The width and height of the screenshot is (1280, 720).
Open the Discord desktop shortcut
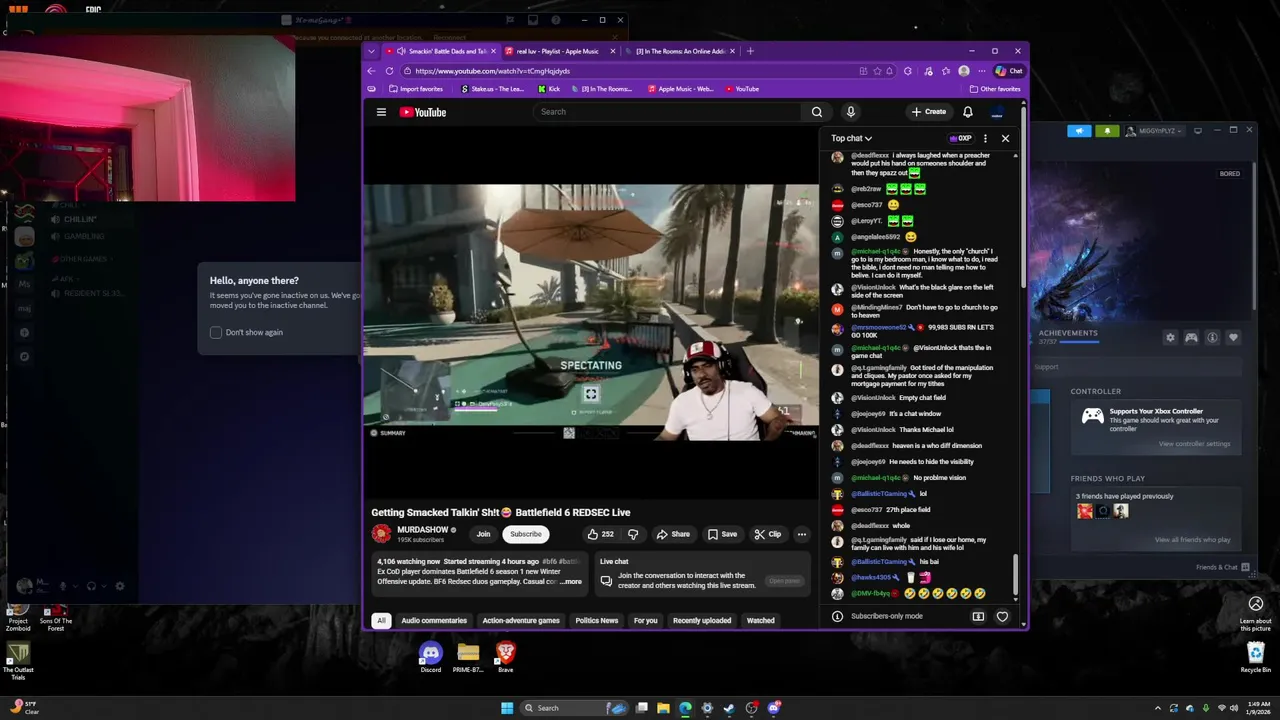click(x=430, y=657)
